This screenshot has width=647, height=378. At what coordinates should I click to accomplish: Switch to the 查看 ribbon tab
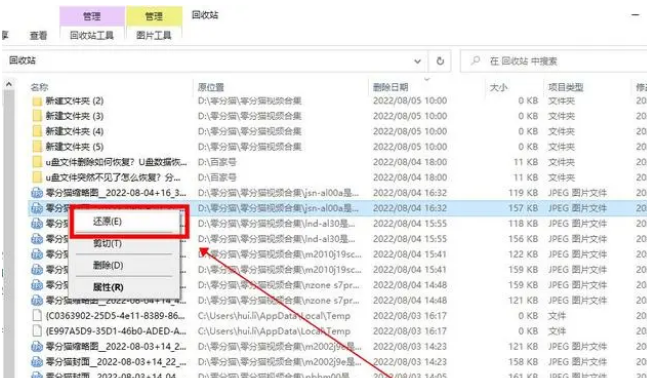click(38, 36)
